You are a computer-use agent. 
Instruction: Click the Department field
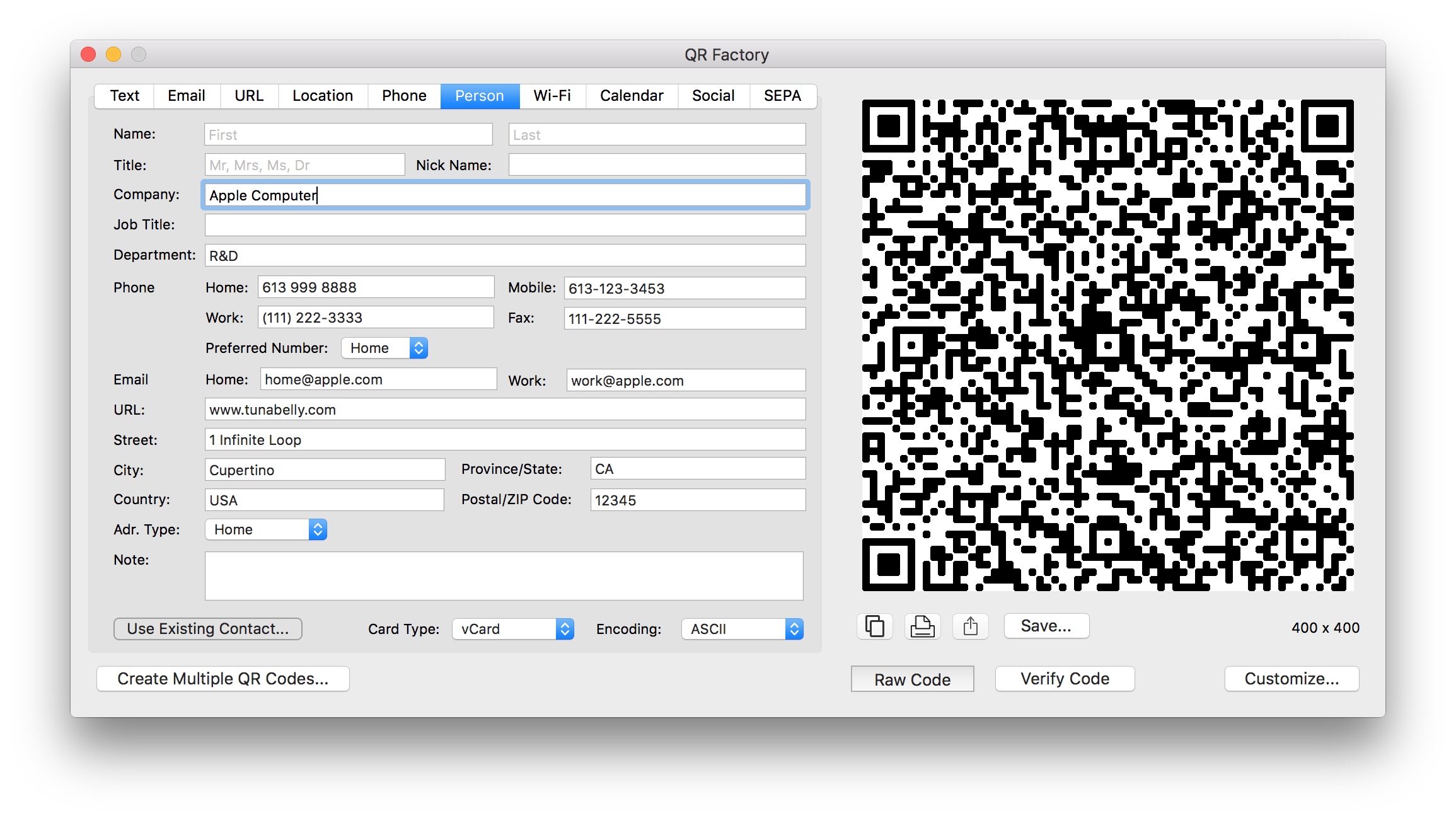506,255
